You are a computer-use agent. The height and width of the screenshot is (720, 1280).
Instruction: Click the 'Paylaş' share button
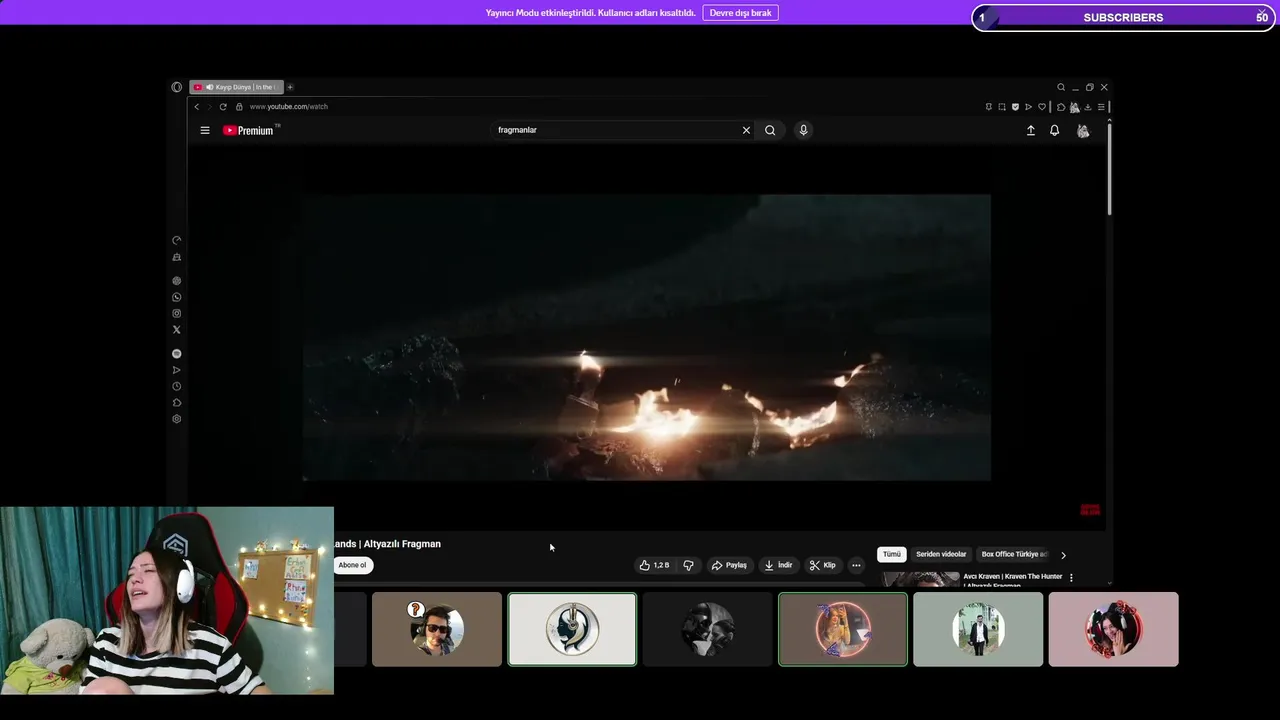729,565
